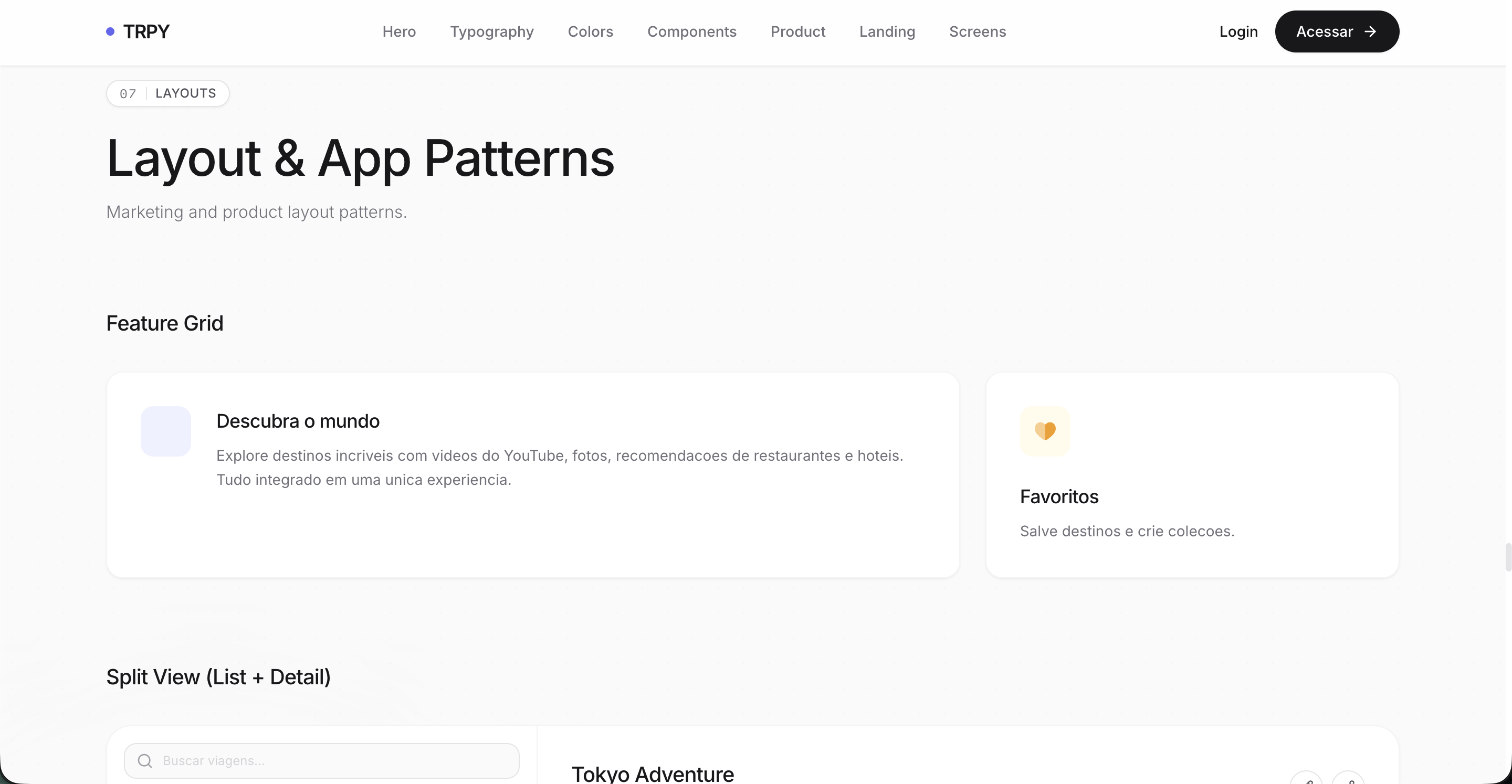The height and width of the screenshot is (784, 1512).
Task: Click the heart icon in the Favoritos card
Action: [1045, 431]
